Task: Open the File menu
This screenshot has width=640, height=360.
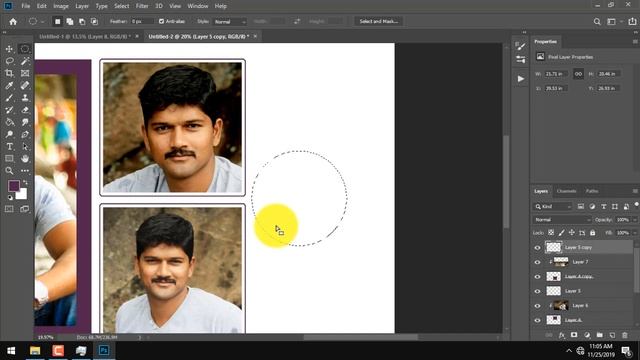Action: pyautogui.click(x=26, y=6)
